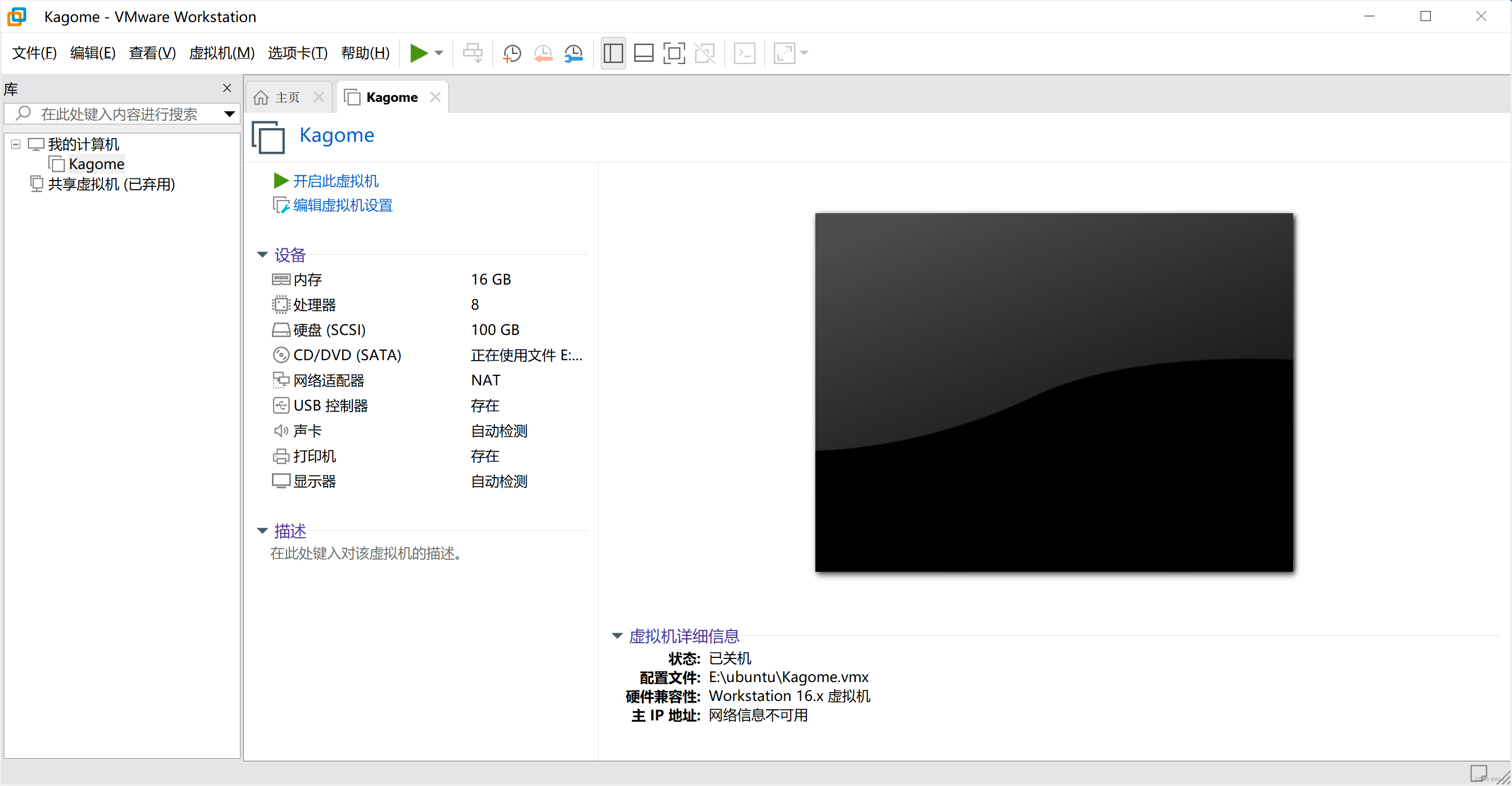This screenshot has width=1512, height=786.
Task: Click the 网络适配器 device row
Action: click(x=428, y=381)
